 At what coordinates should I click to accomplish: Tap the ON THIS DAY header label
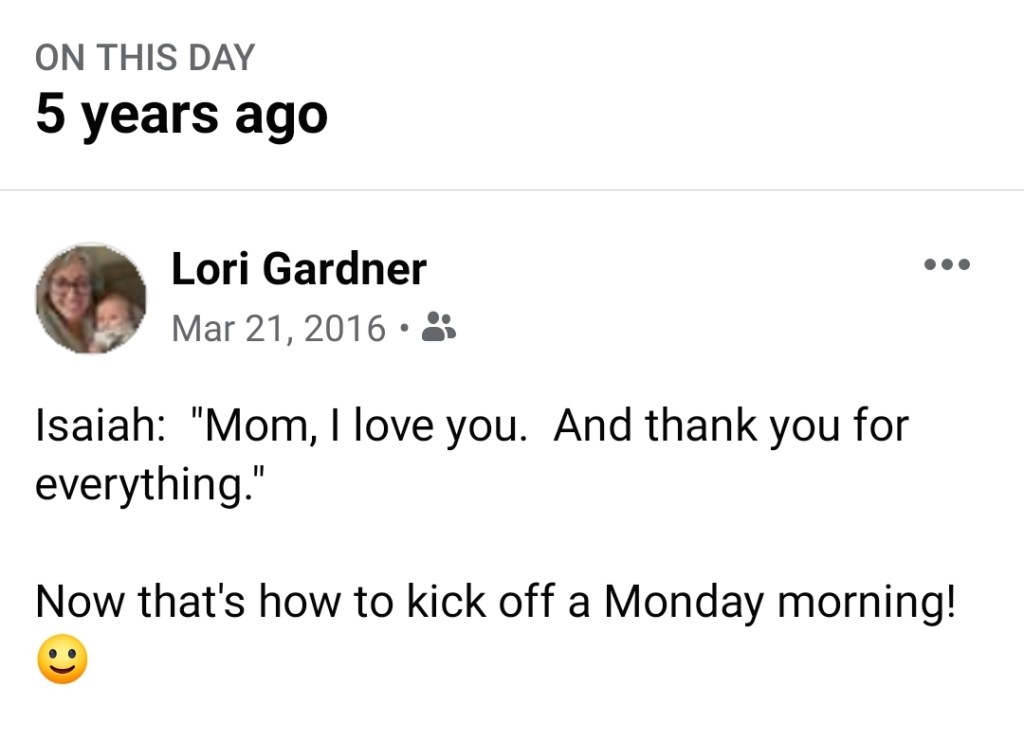pyautogui.click(x=145, y=58)
